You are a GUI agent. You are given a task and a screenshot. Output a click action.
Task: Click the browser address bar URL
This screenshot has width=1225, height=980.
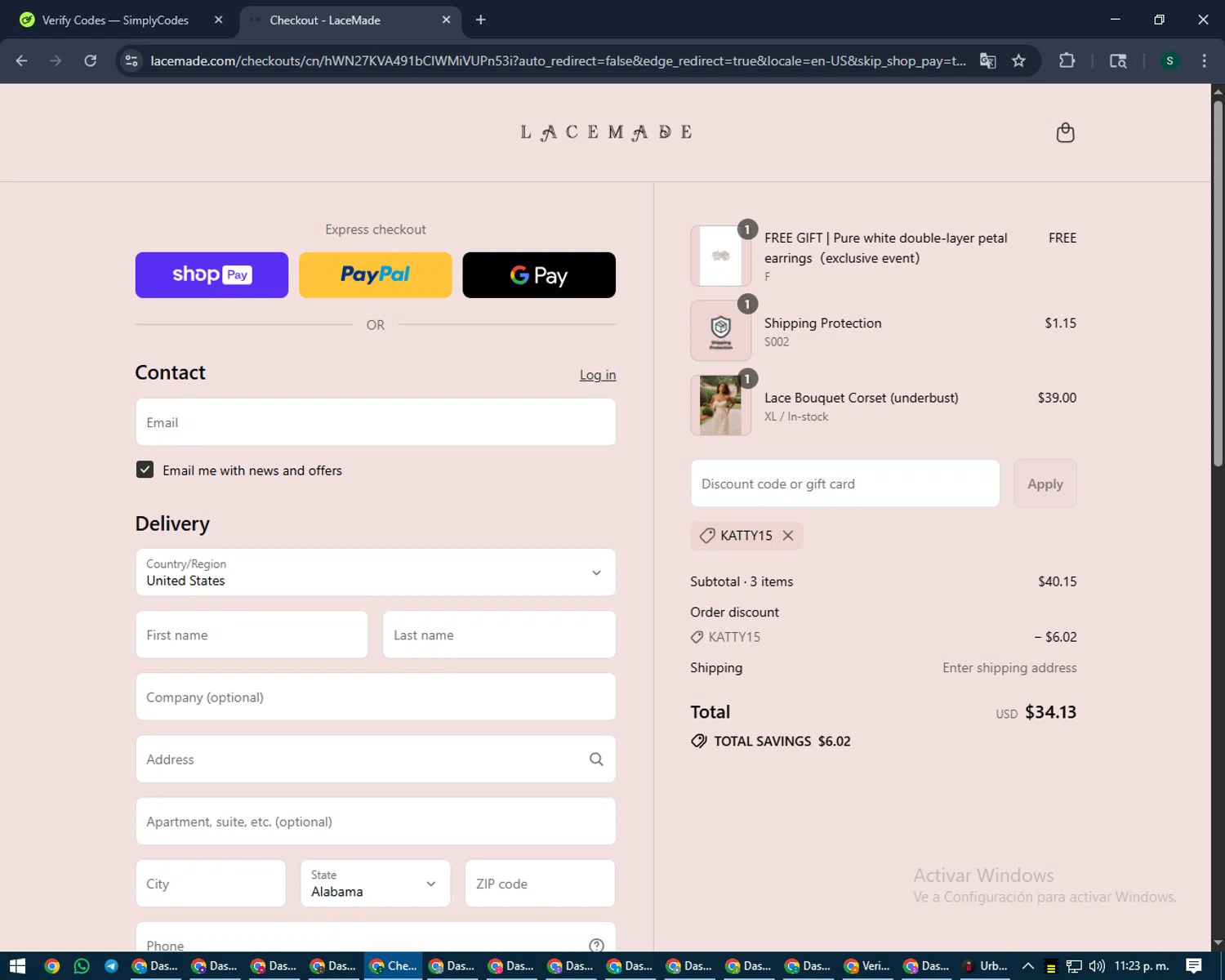(558, 60)
